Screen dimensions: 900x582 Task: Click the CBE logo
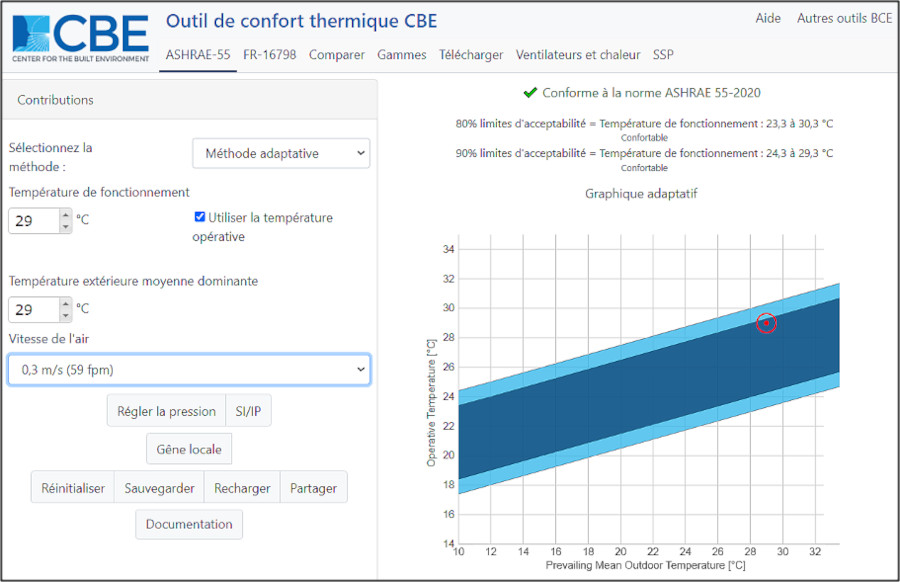click(x=80, y=37)
